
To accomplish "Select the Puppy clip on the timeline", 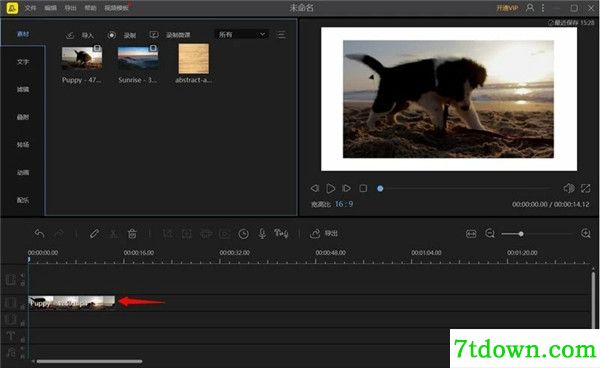I will click(x=72, y=303).
